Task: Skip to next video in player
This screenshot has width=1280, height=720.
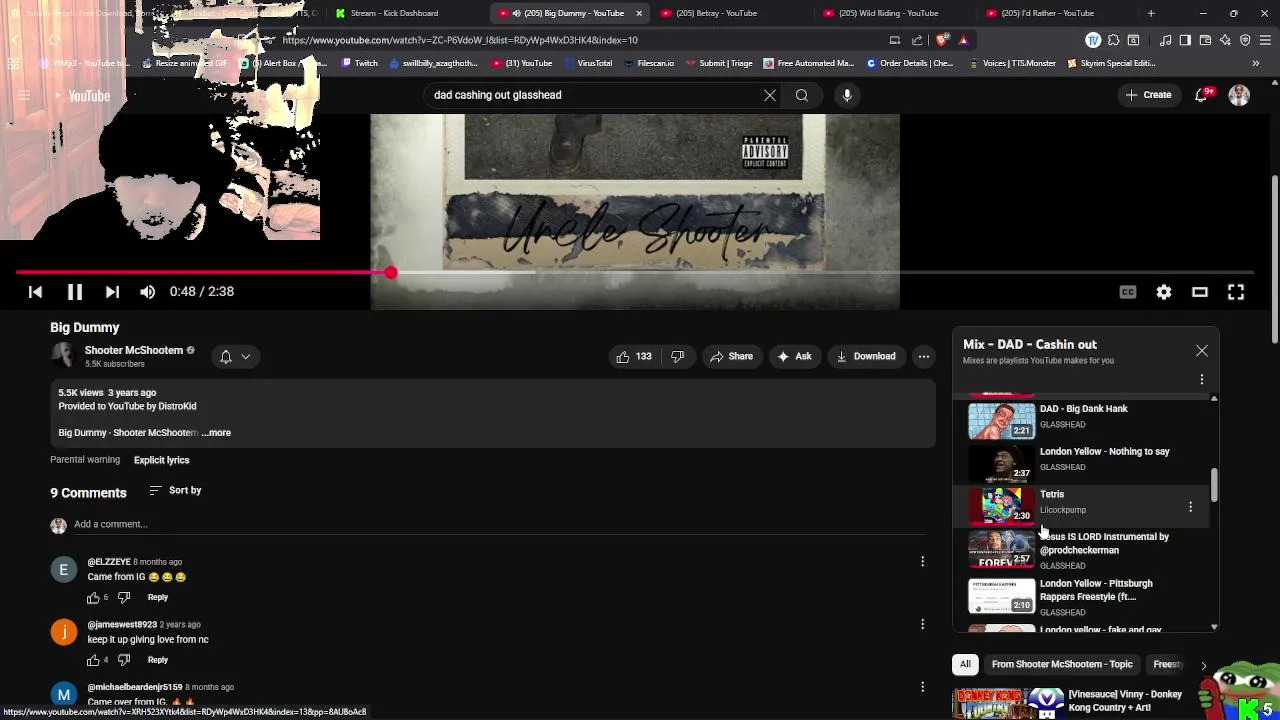Action: pos(112,291)
